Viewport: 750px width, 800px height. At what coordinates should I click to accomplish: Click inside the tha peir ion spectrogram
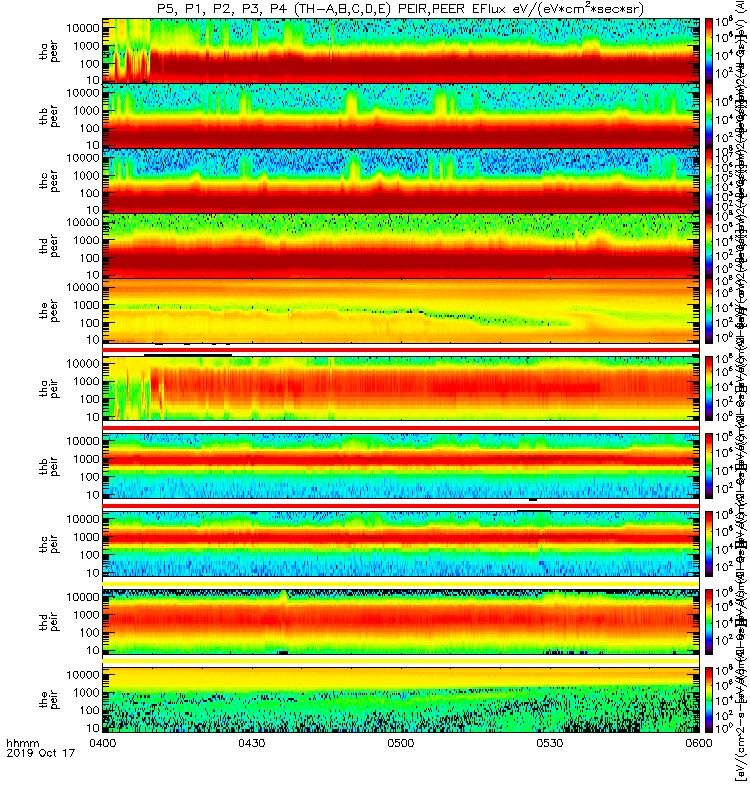pyautogui.click(x=401, y=388)
